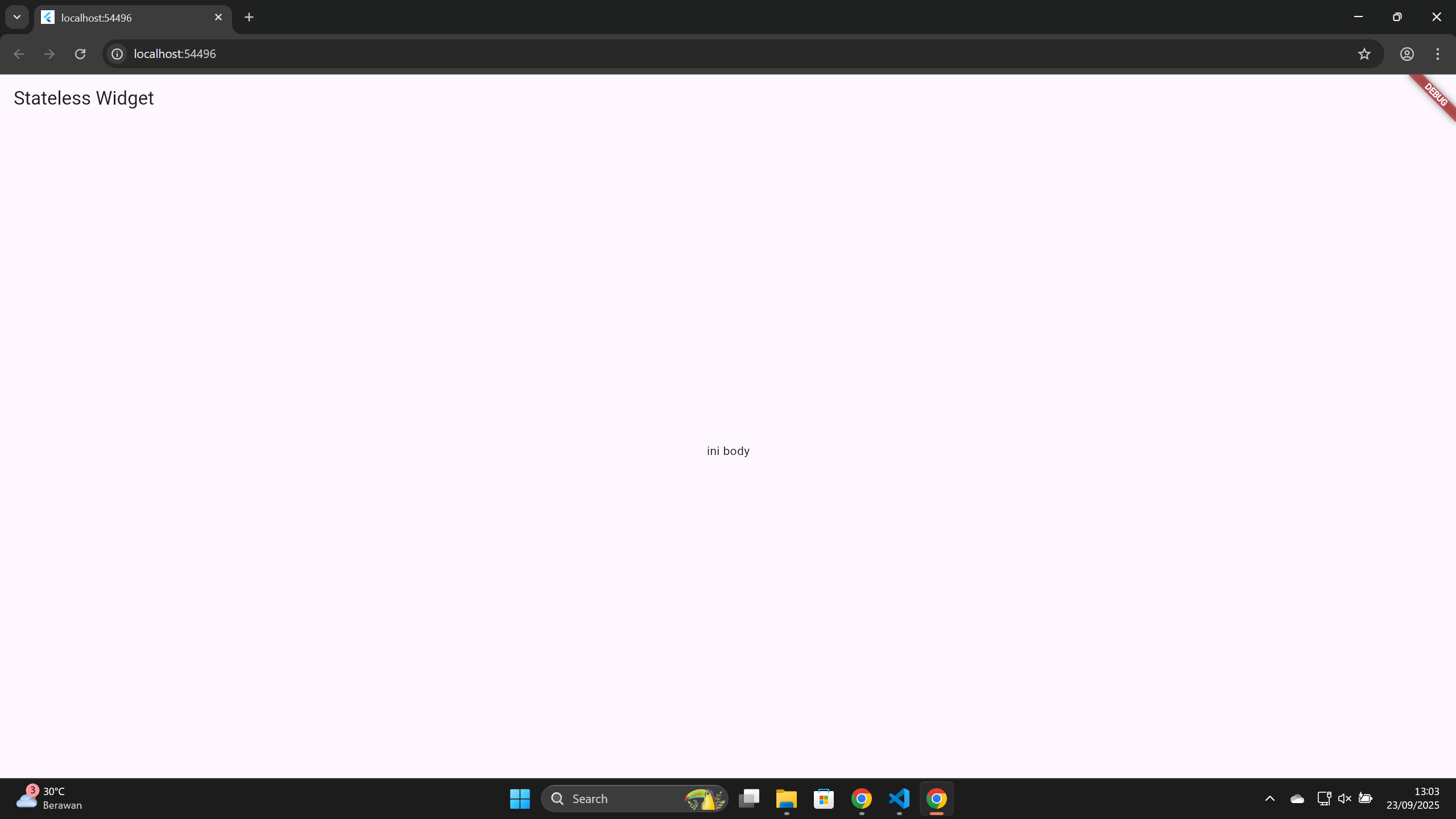
Task: Open the Chrome profile icon
Action: pyautogui.click(x=1407, y=54)
